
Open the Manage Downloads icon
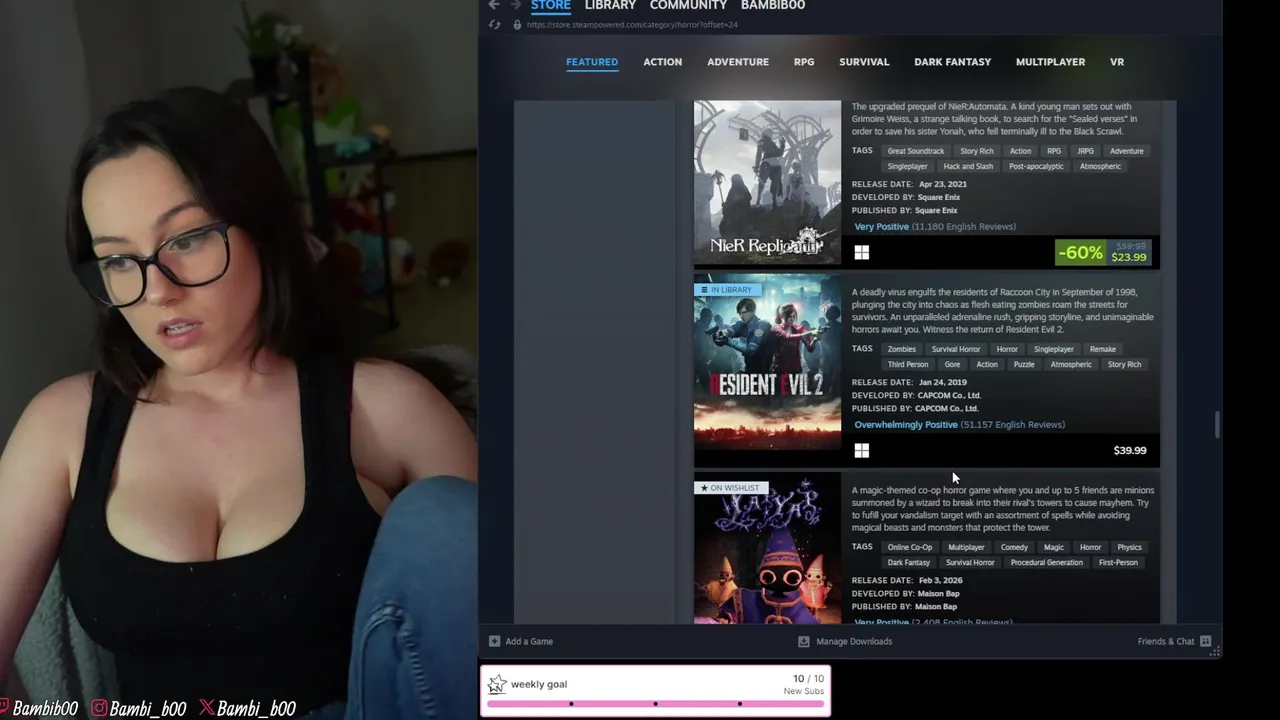point(803,641)
